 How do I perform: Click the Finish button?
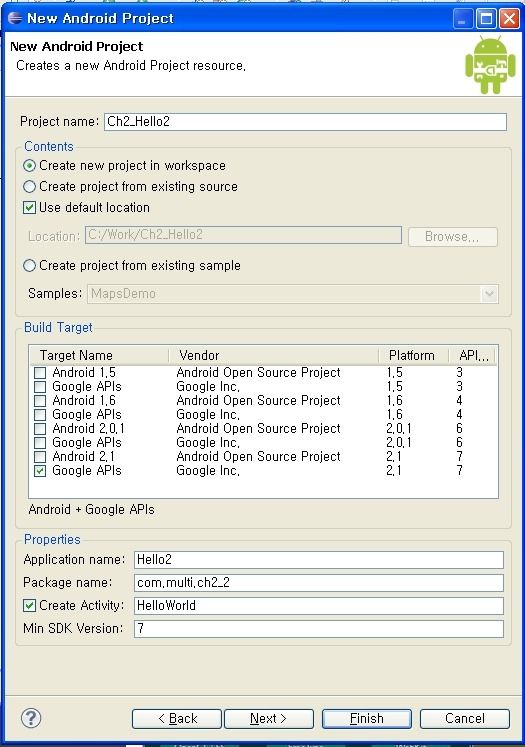pyautogui.click(x=366, y=718)
